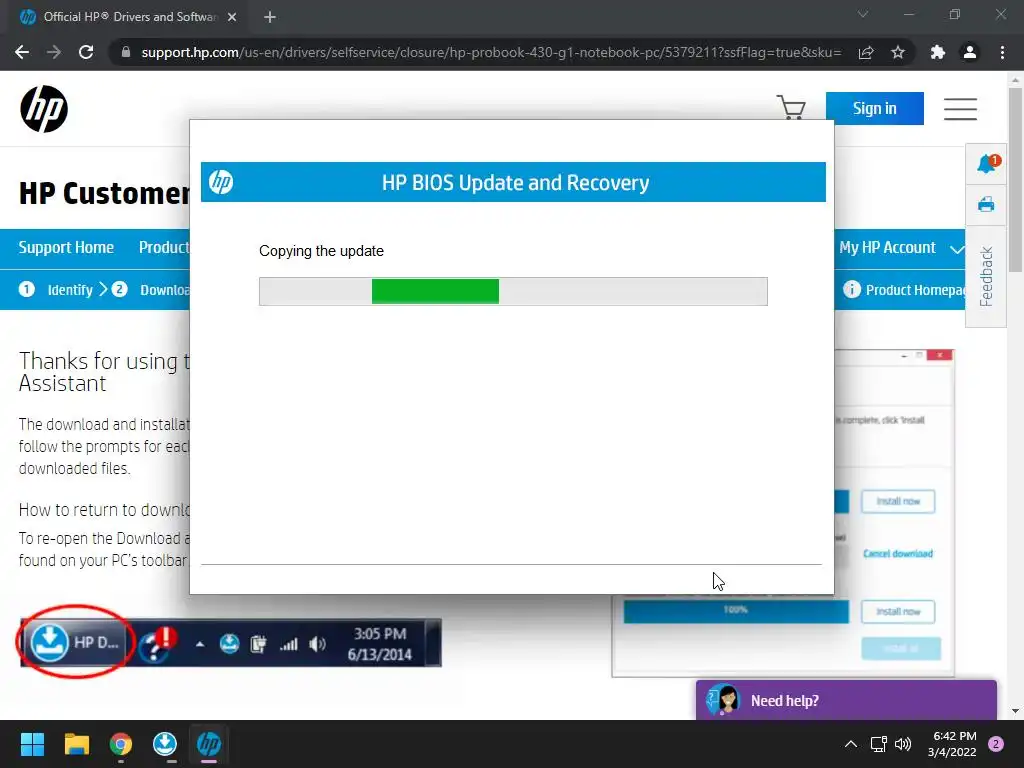Open the tab search dropdown chevron
Screen dimensions: 1024x768
pos(863,14)
